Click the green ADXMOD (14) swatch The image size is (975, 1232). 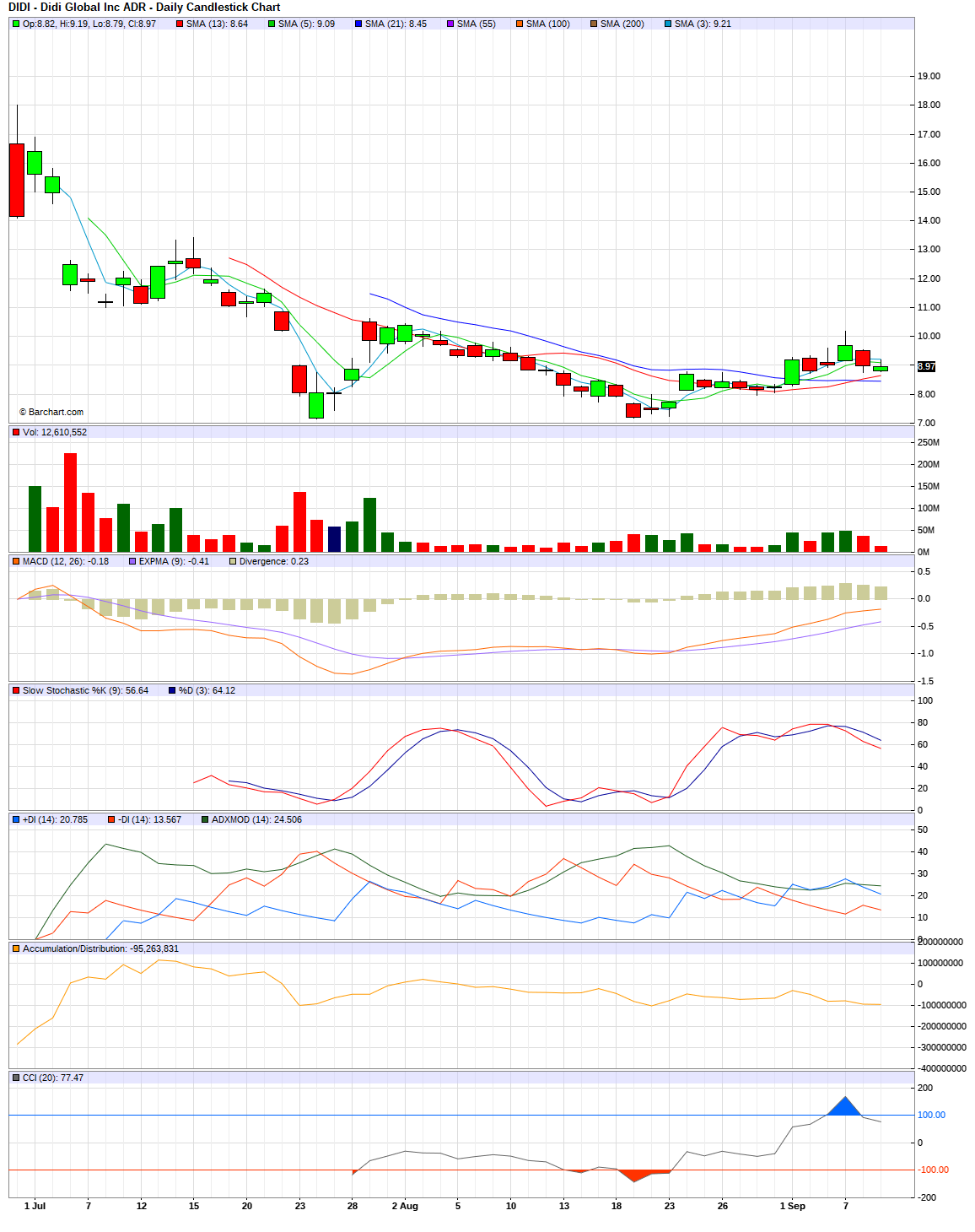[x=205, y=819]
